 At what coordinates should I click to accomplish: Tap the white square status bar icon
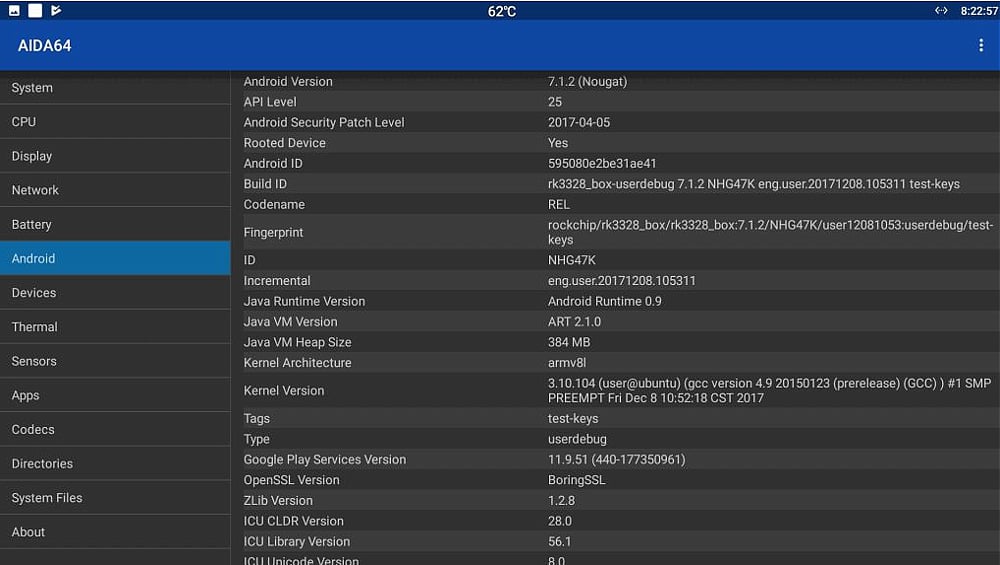35,11
